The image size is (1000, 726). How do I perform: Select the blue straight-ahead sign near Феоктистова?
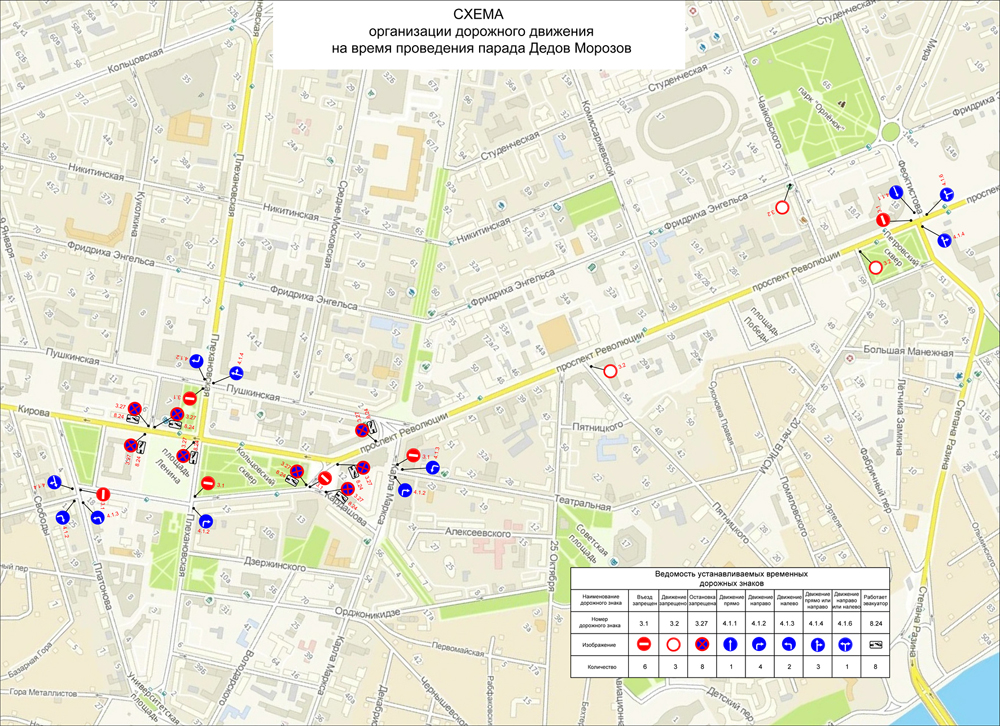897,193
